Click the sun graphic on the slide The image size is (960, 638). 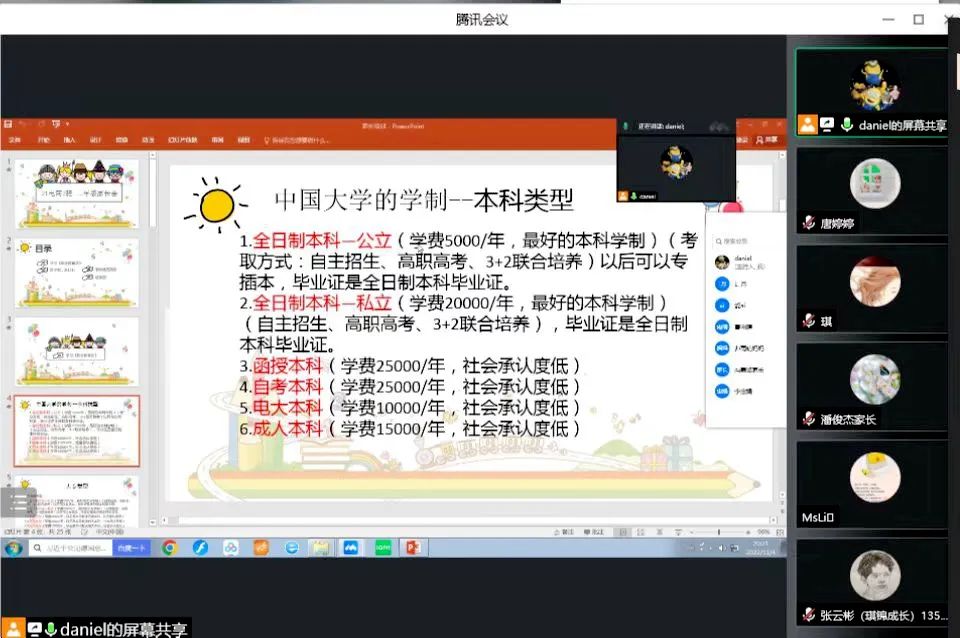[215, 204]
